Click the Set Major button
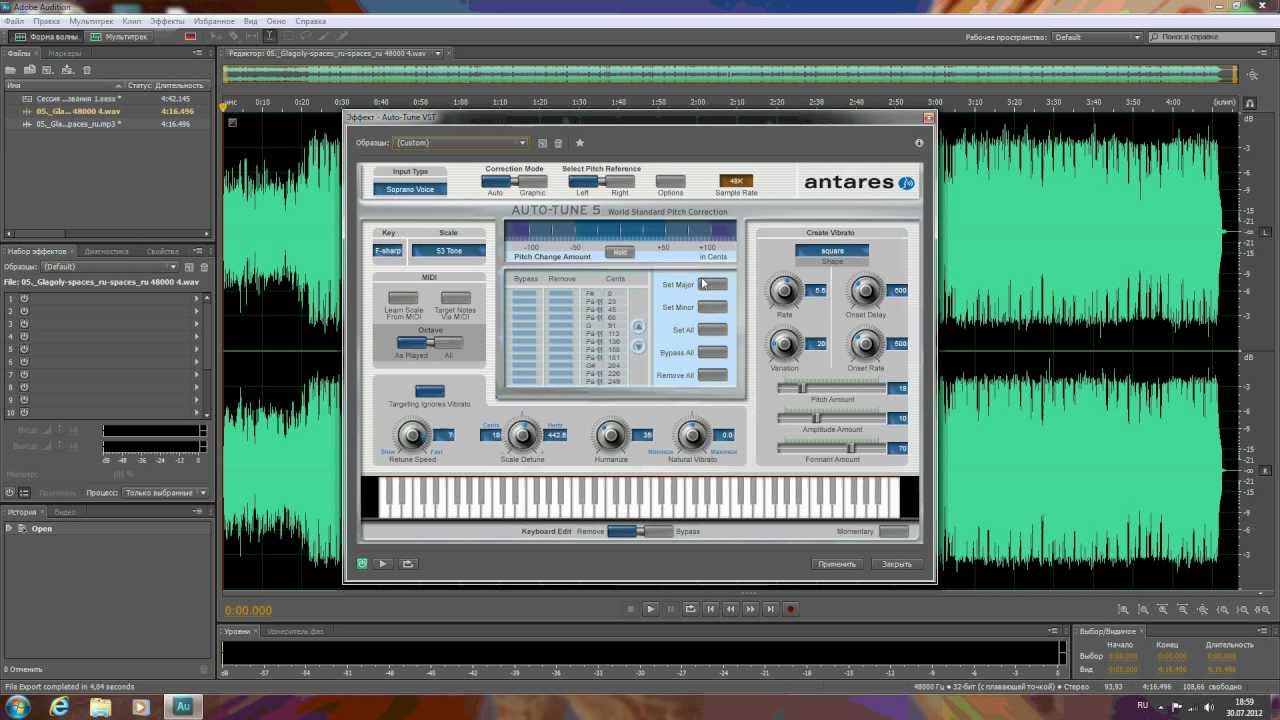The height and width of the screenshot is (720, 1280). [713, 285]
